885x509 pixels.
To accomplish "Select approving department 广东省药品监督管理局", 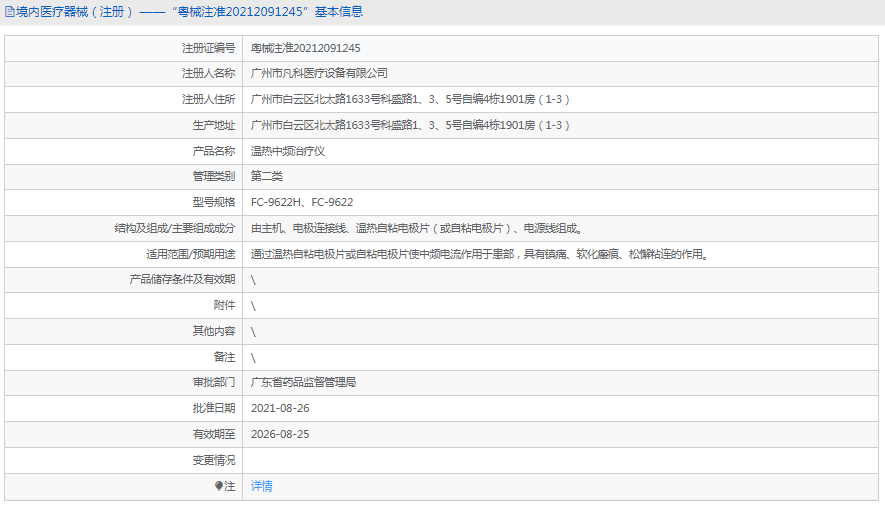I will click(303, 383).
